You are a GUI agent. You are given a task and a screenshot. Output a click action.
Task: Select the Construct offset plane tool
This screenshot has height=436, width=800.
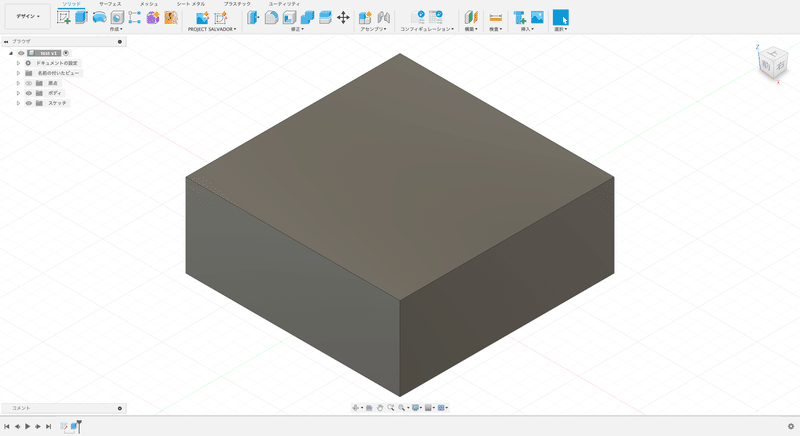pyautogui.click(x=471, y=17)
